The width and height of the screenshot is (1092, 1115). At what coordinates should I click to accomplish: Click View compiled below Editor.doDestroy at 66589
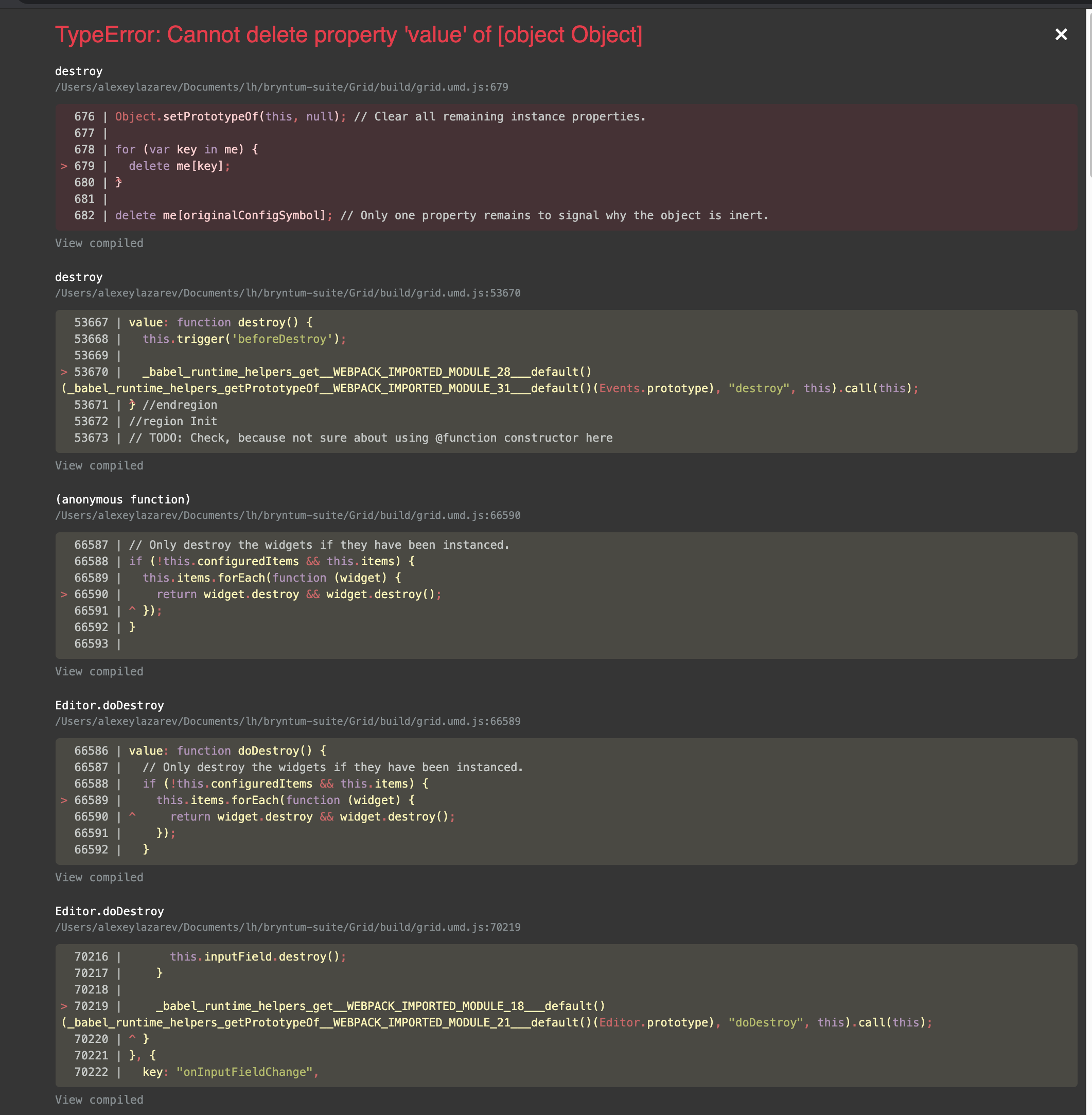tap(99, 877)
